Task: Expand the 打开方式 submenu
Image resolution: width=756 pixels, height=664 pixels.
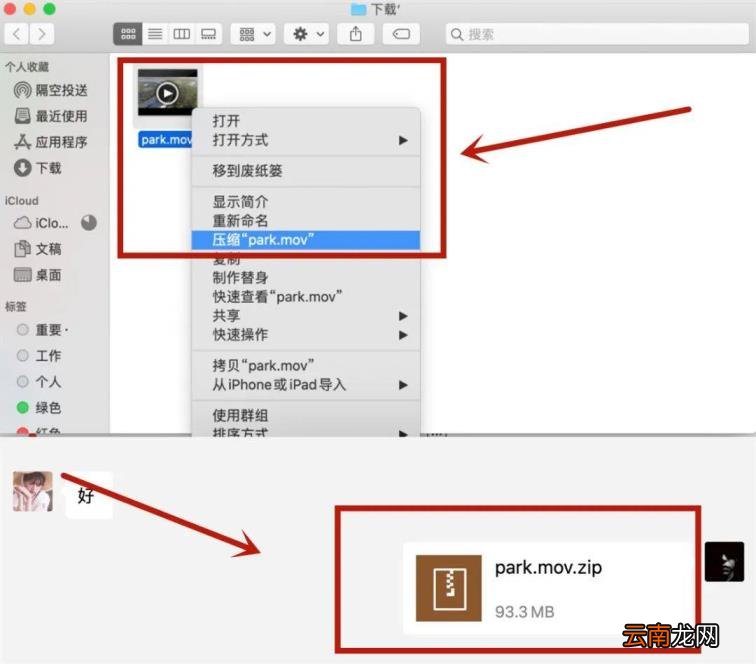Action: point(306,140)
